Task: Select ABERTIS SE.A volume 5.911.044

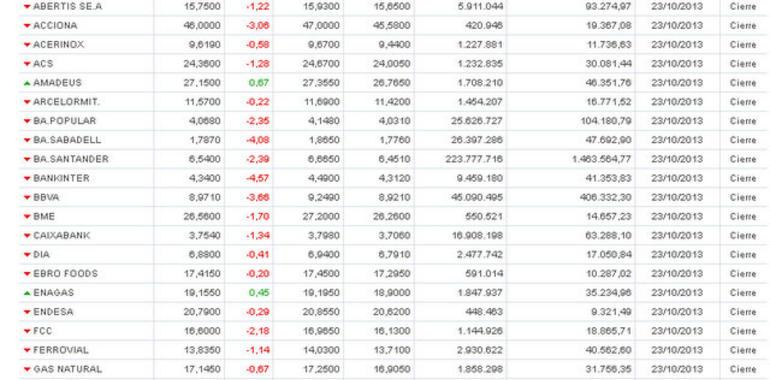Action: tap(479, 6)
